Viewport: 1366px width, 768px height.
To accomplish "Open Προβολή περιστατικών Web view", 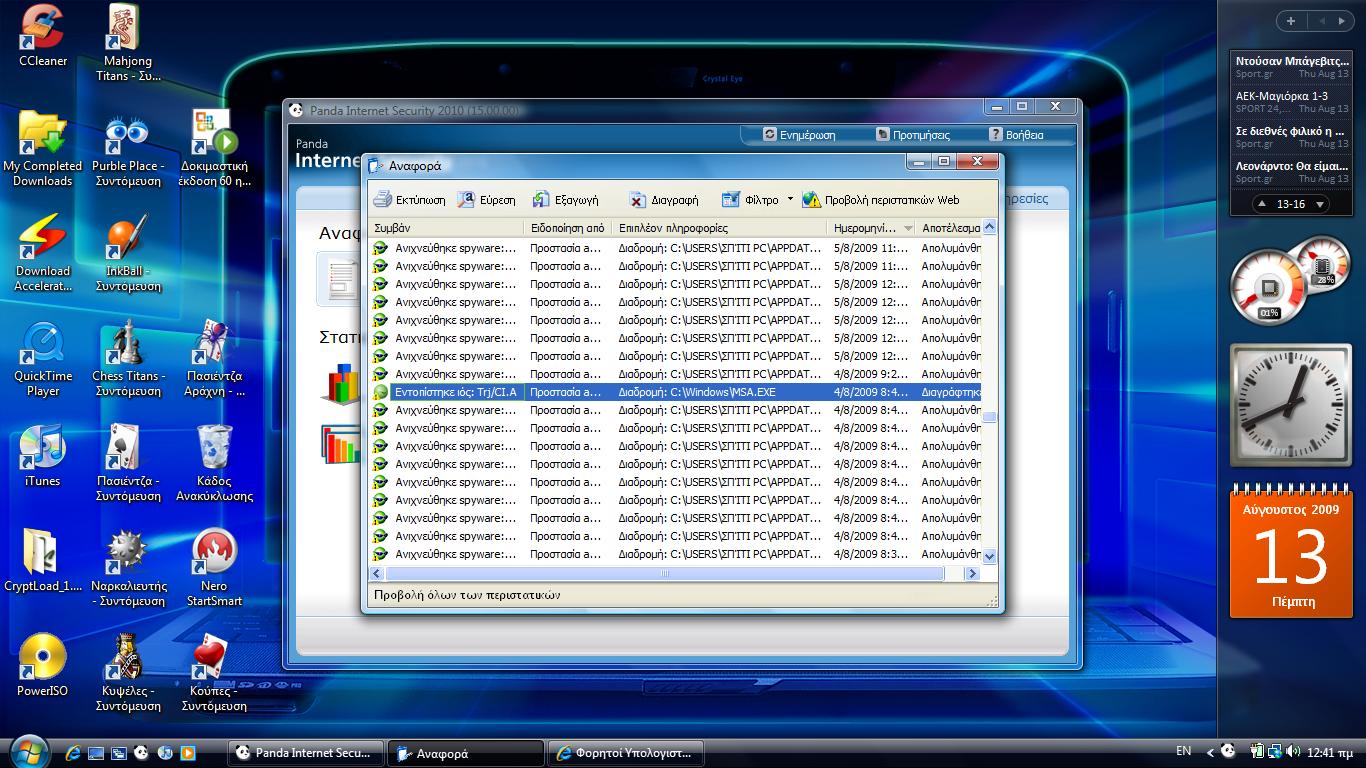I will tap(811, 200).
